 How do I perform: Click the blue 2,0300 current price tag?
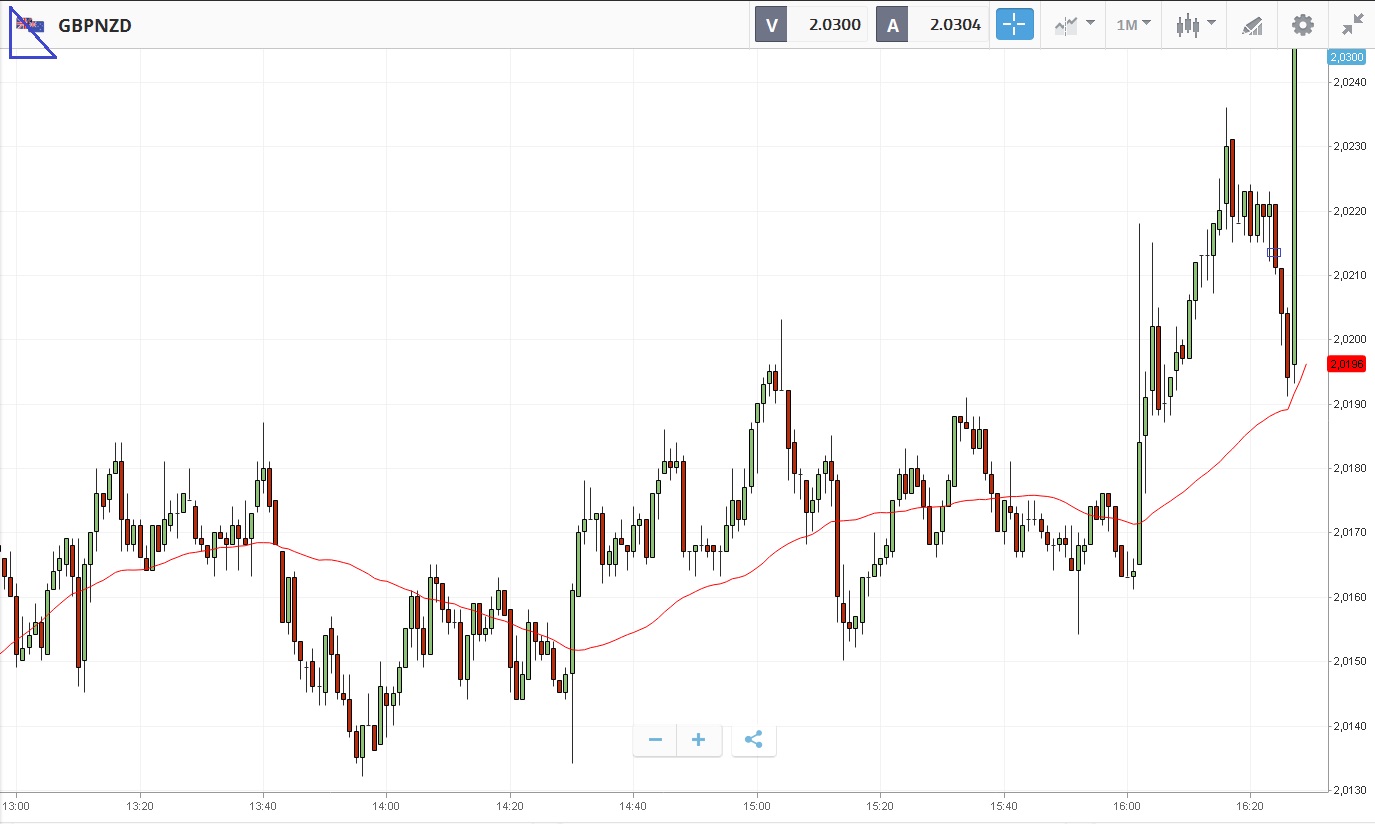[x=1346, y=57]
